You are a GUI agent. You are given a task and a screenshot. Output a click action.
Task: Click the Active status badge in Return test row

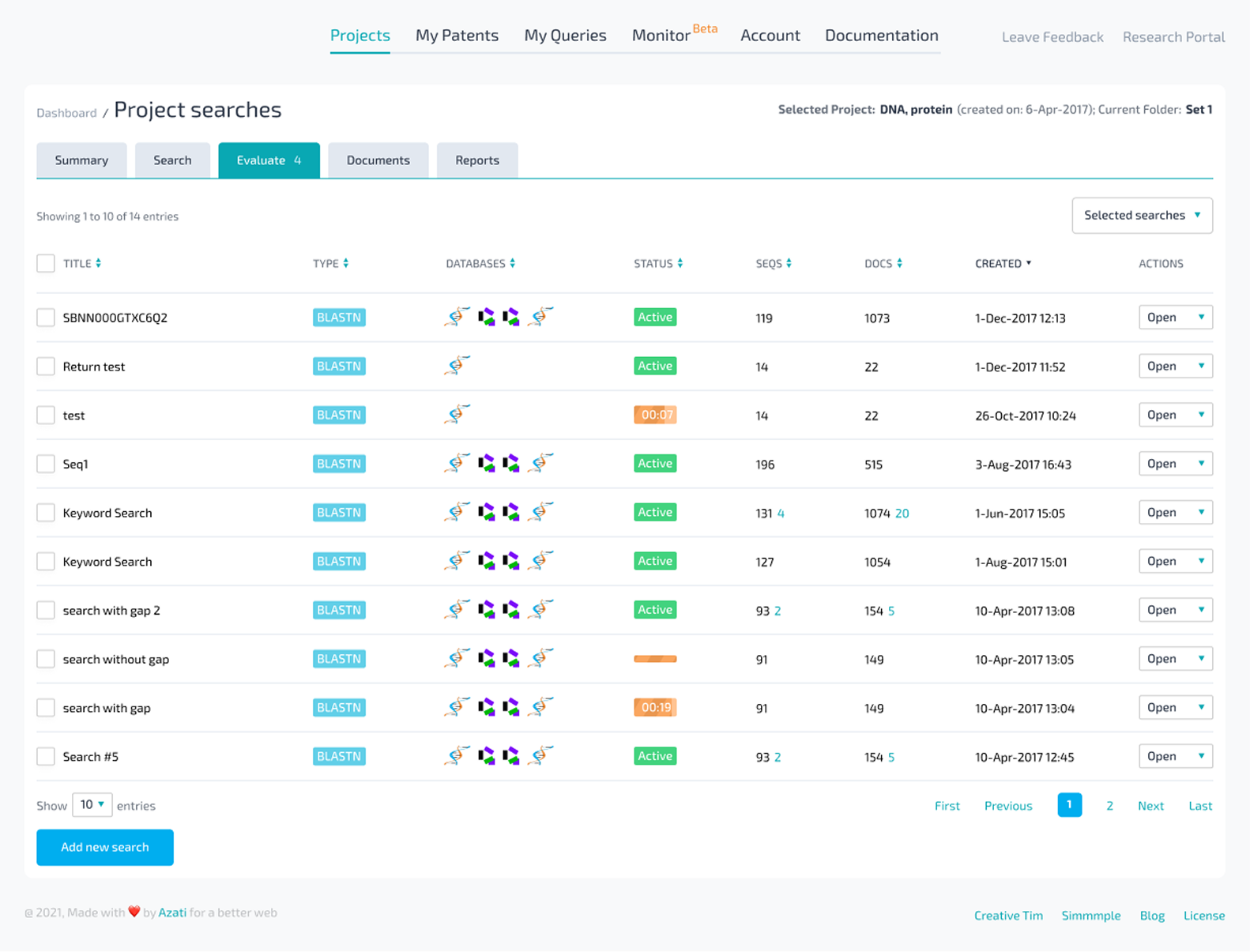pos(655,366)
